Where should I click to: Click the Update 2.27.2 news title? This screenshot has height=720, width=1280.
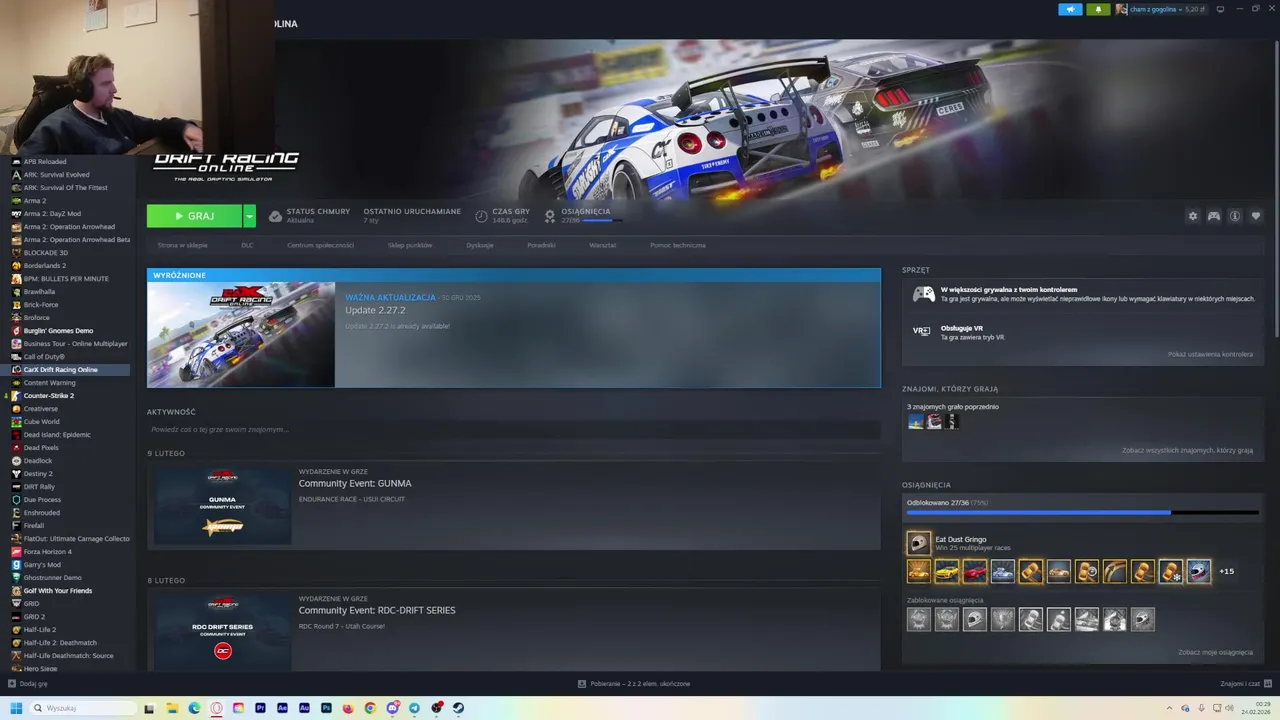point(375,311)
